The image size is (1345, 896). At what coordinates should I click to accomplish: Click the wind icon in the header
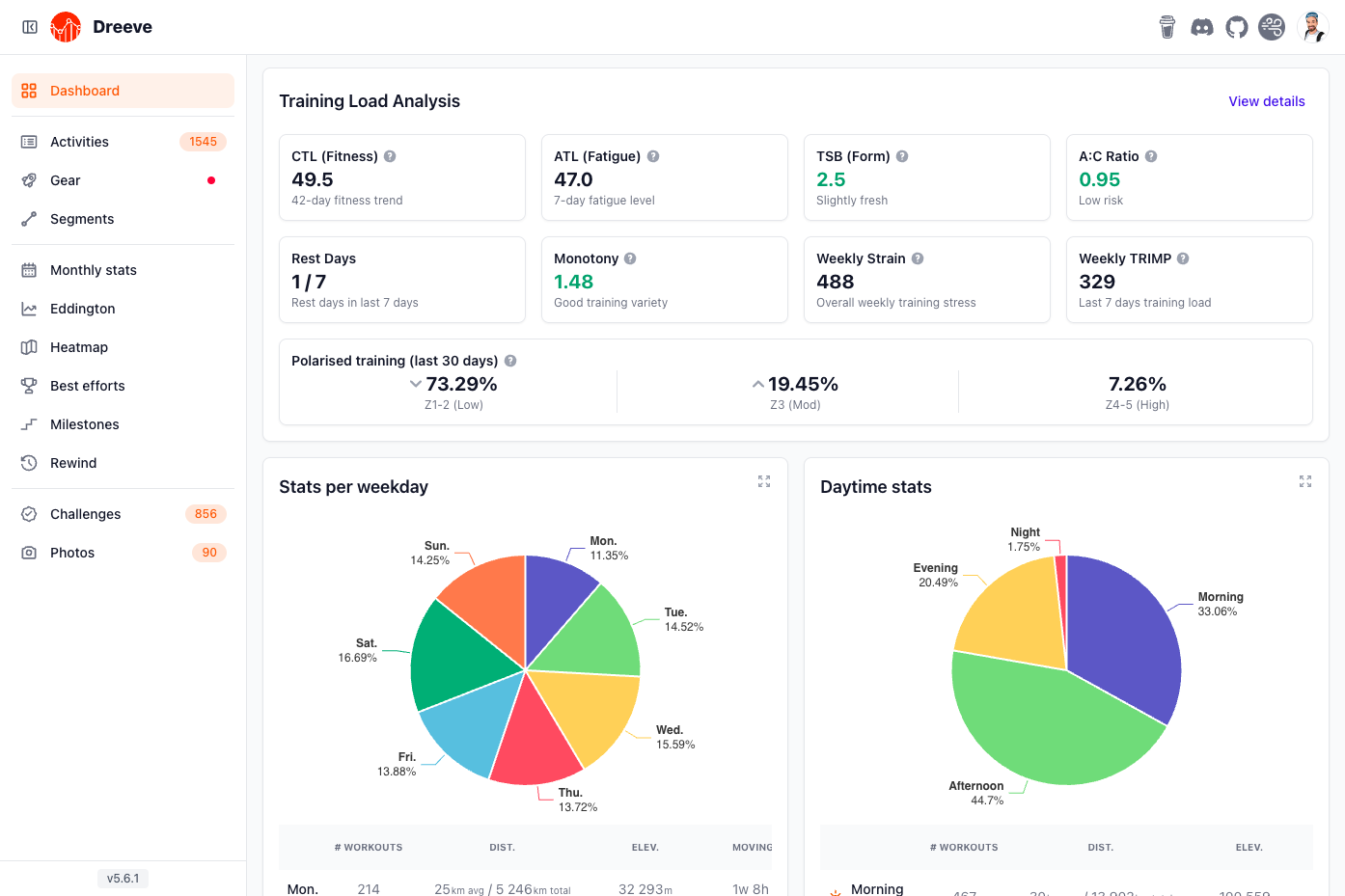pyautogui.click(x=1272, y=27)
